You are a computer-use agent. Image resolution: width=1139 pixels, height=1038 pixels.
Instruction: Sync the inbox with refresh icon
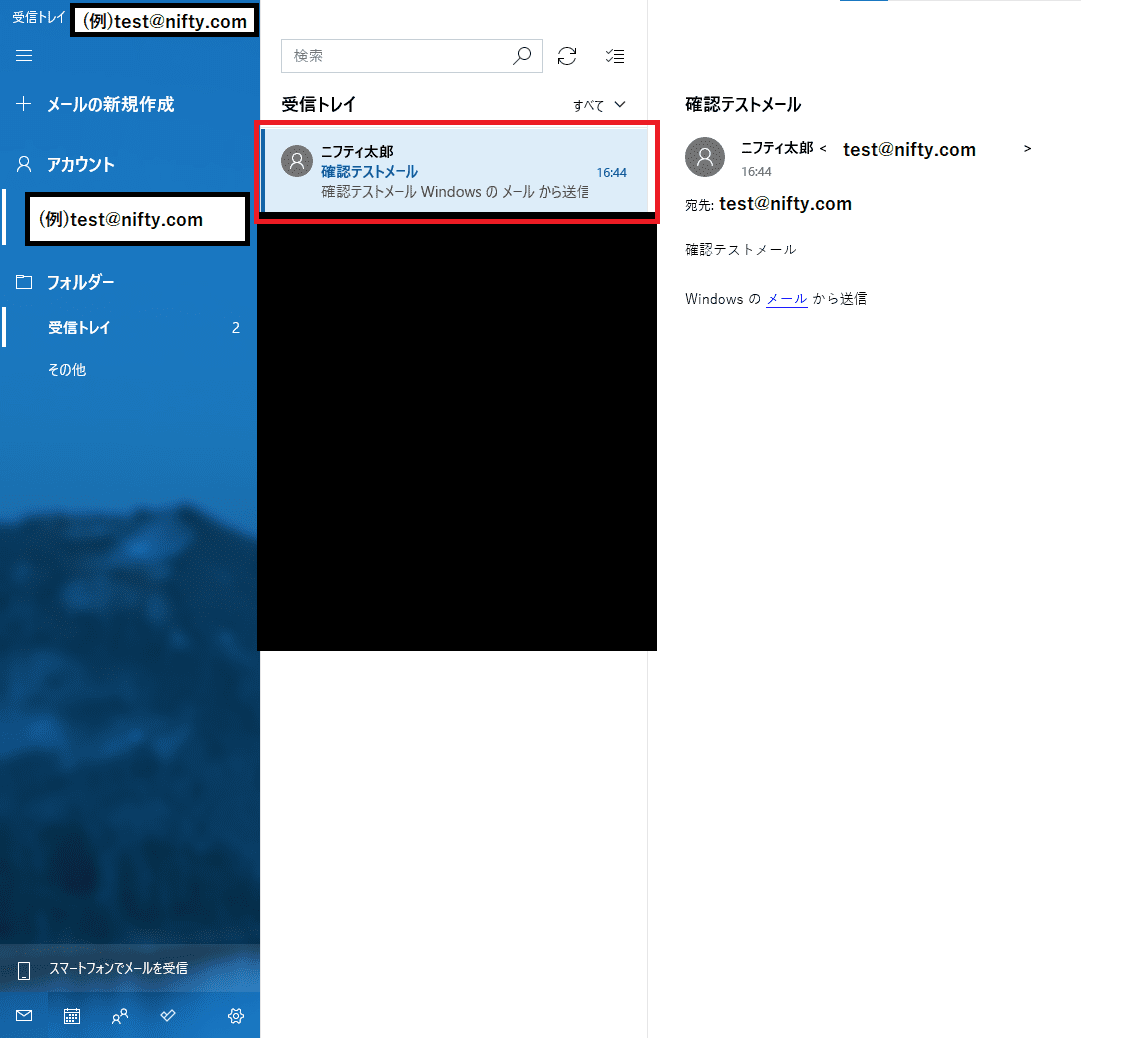pos(567,57)
